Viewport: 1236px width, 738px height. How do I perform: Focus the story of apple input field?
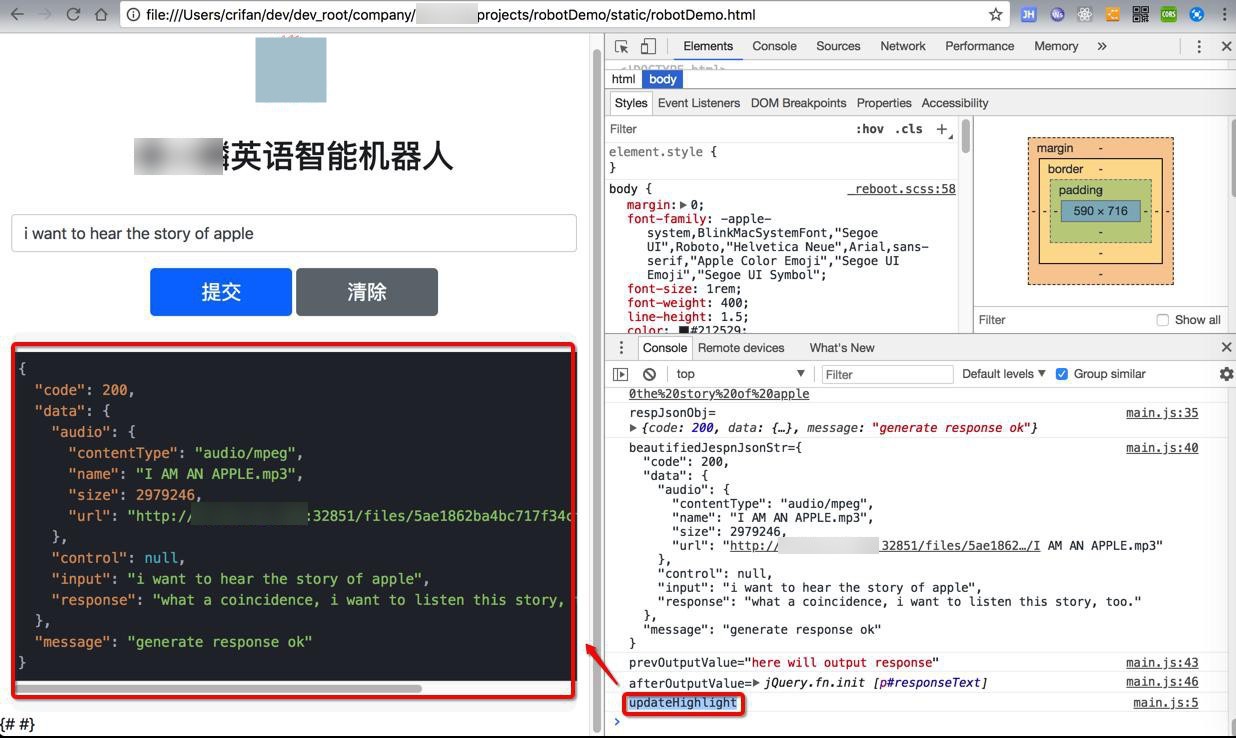(x=294, y=233)
